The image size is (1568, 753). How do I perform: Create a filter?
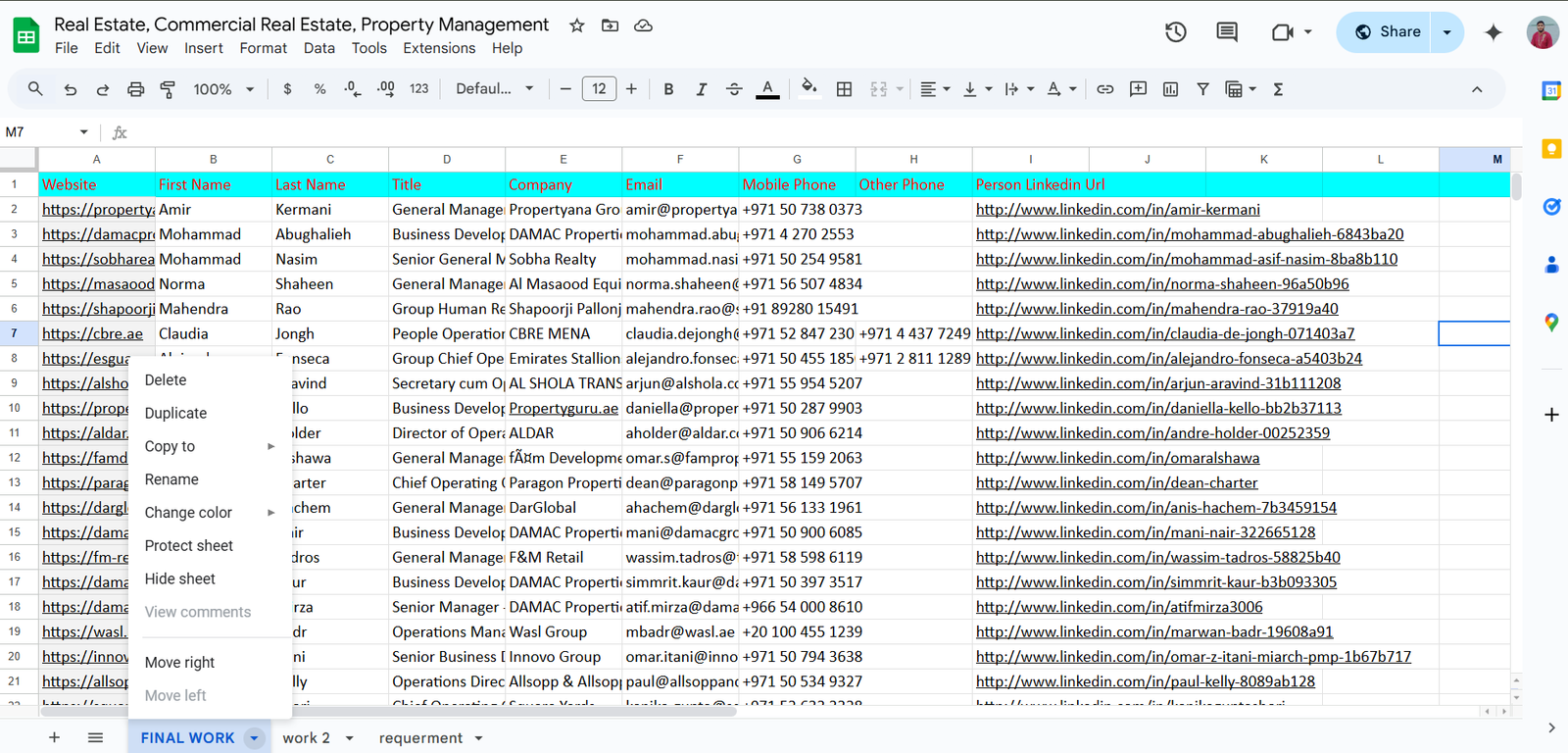(1202, 89)
